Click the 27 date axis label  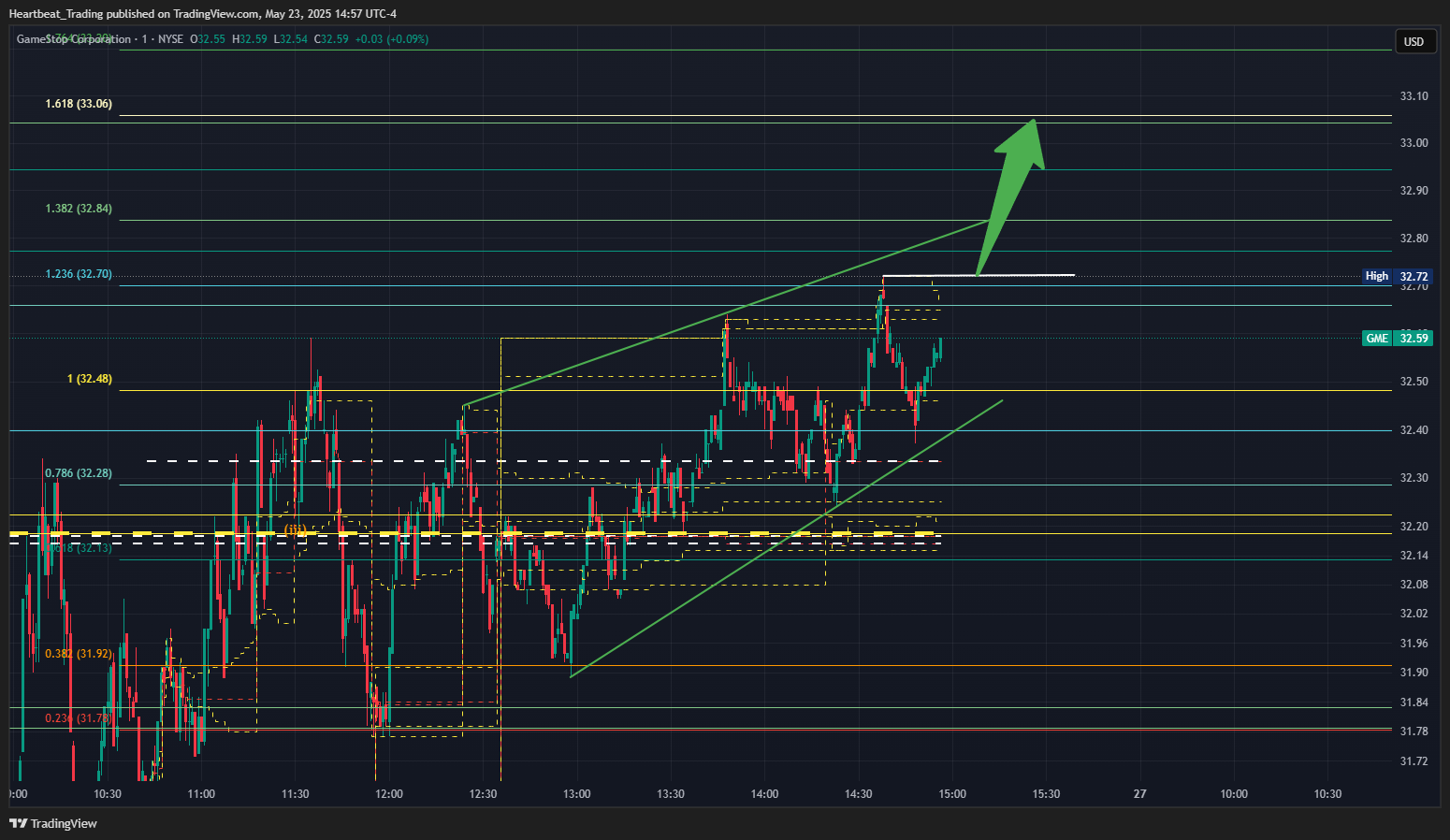1139,794
